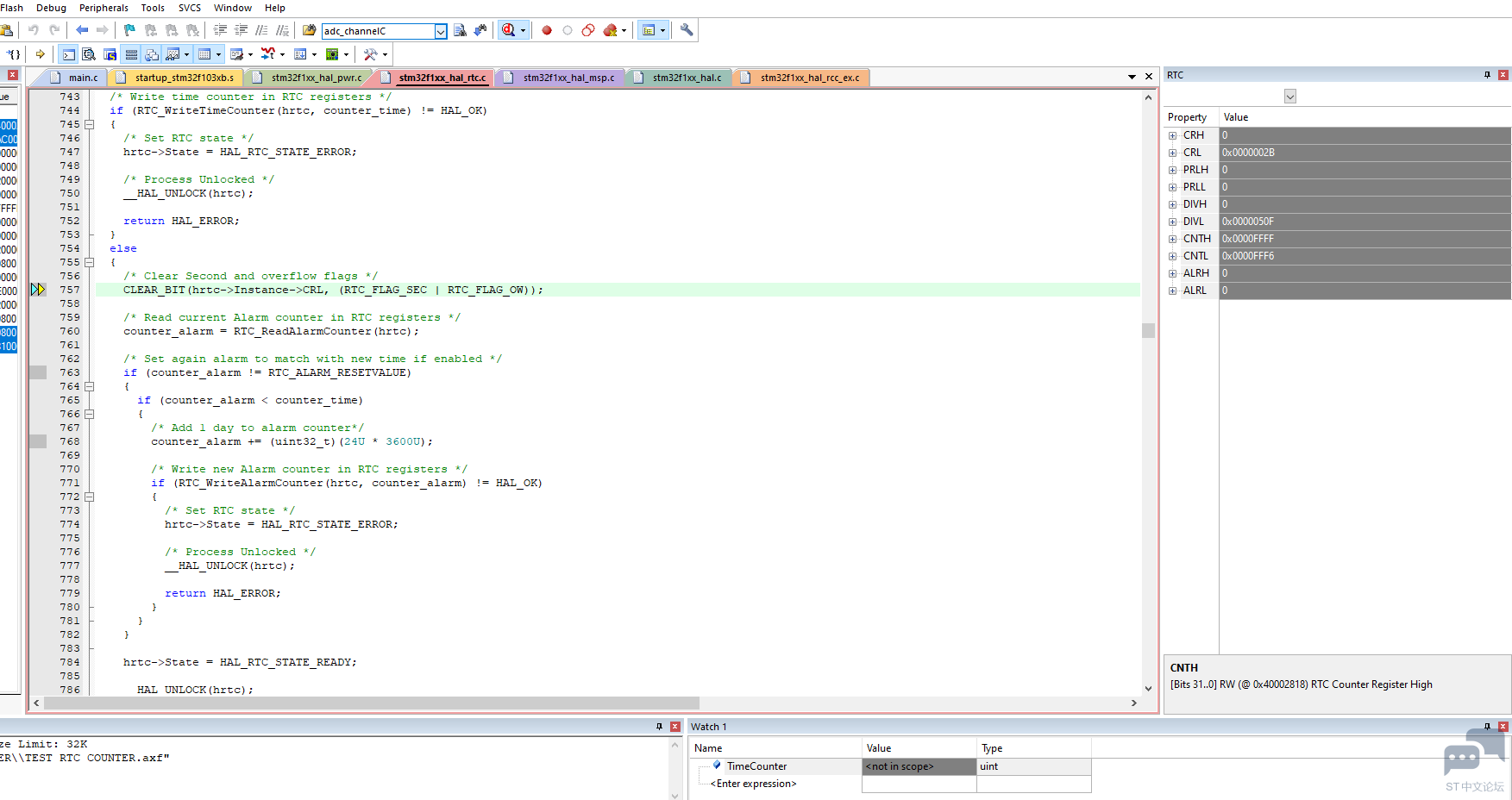Close the active editor tab with X
The width and height of the screenshot is (1512, 800).
point(1148,77)
